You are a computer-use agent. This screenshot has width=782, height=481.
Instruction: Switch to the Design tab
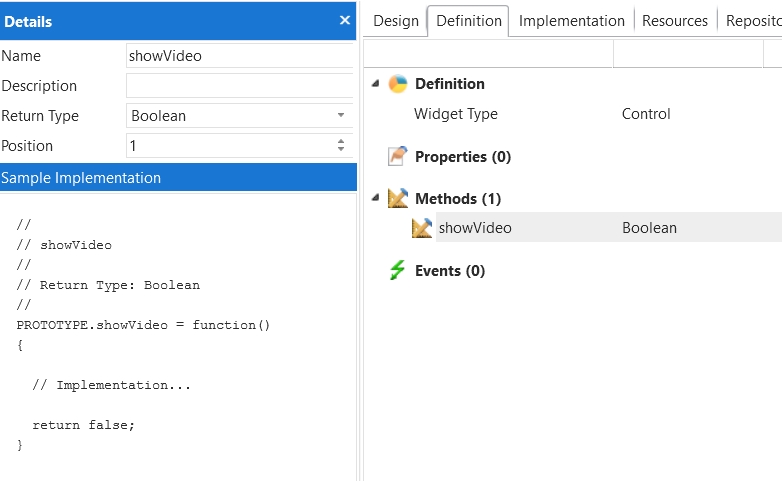click(x=396, y=21)
